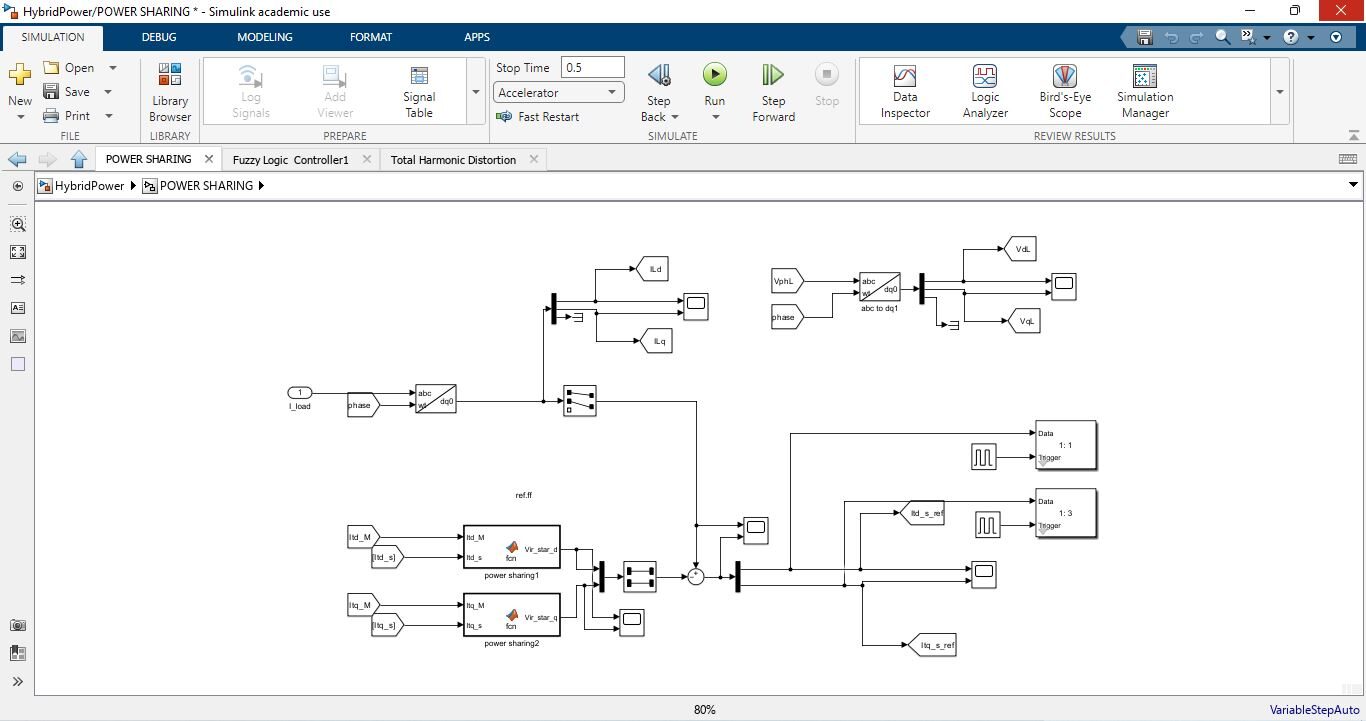Expand the Review Results gallery arrow
Viewport: 1366px width, 721px height.
[1279, 92]
